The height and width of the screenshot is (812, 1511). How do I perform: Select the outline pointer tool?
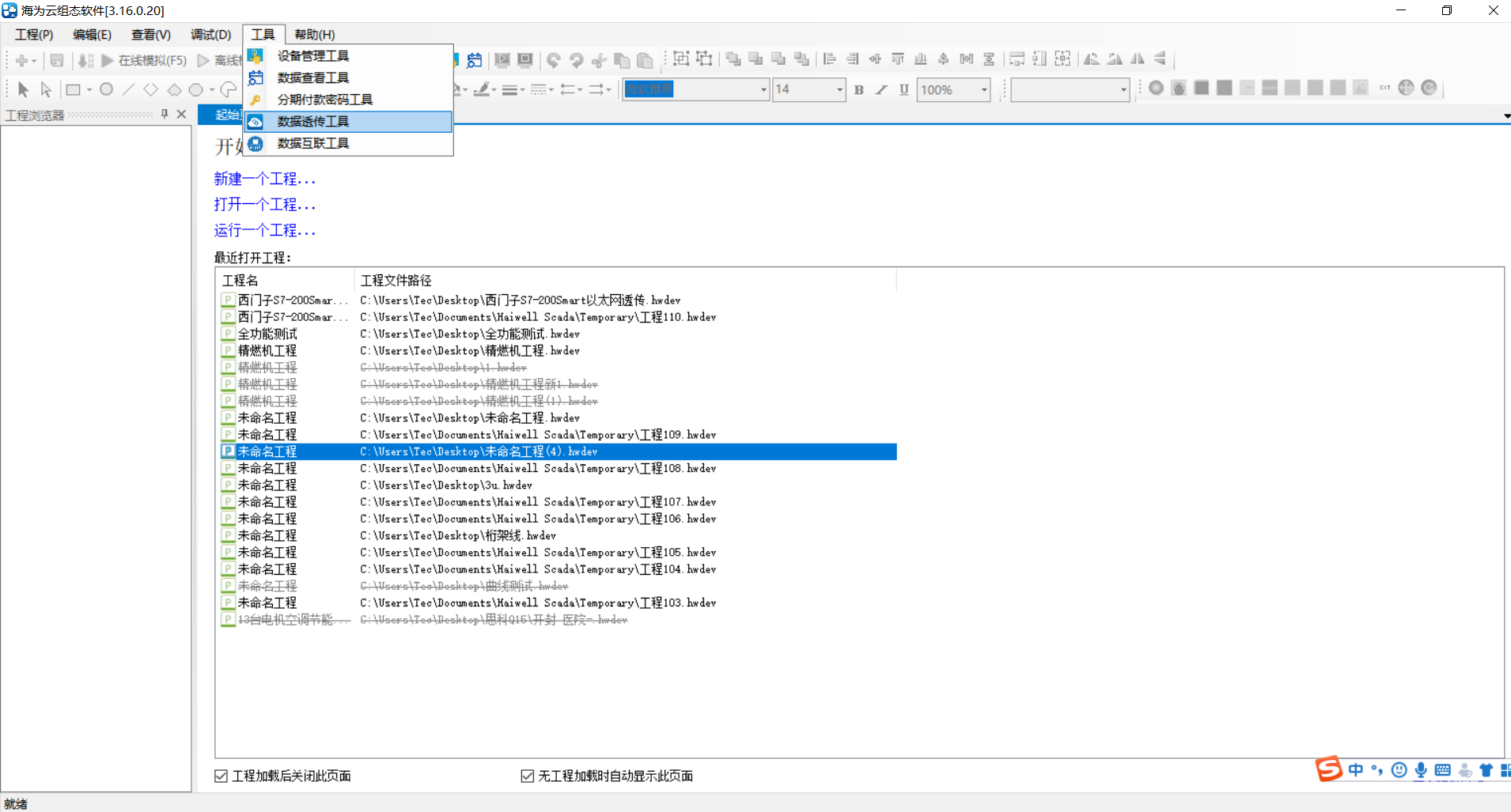coord(46,89)
